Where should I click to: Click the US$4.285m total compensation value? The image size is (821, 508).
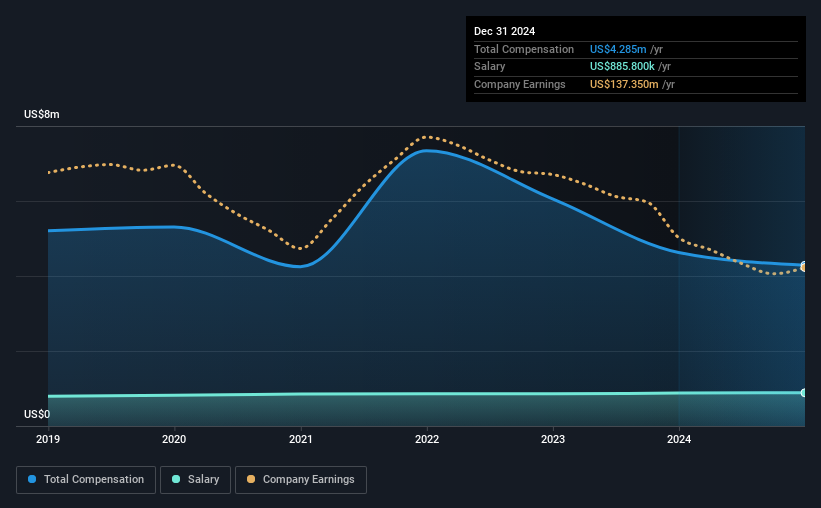618,49
